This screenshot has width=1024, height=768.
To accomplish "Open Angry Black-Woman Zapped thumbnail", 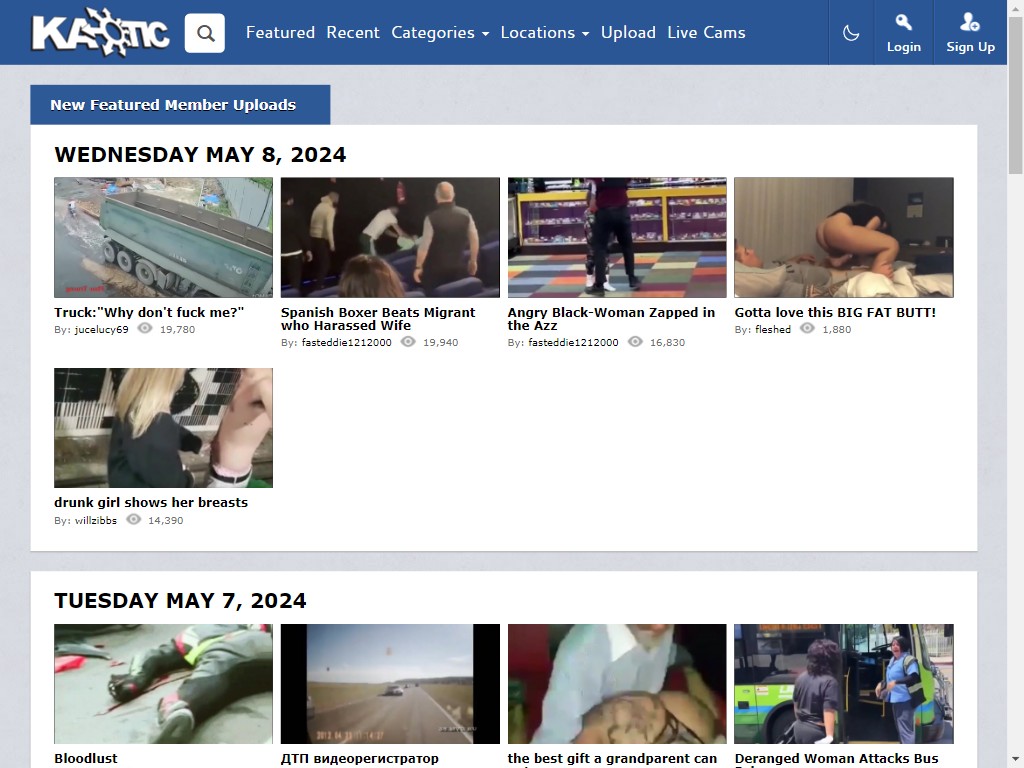I will pos(617,237).
